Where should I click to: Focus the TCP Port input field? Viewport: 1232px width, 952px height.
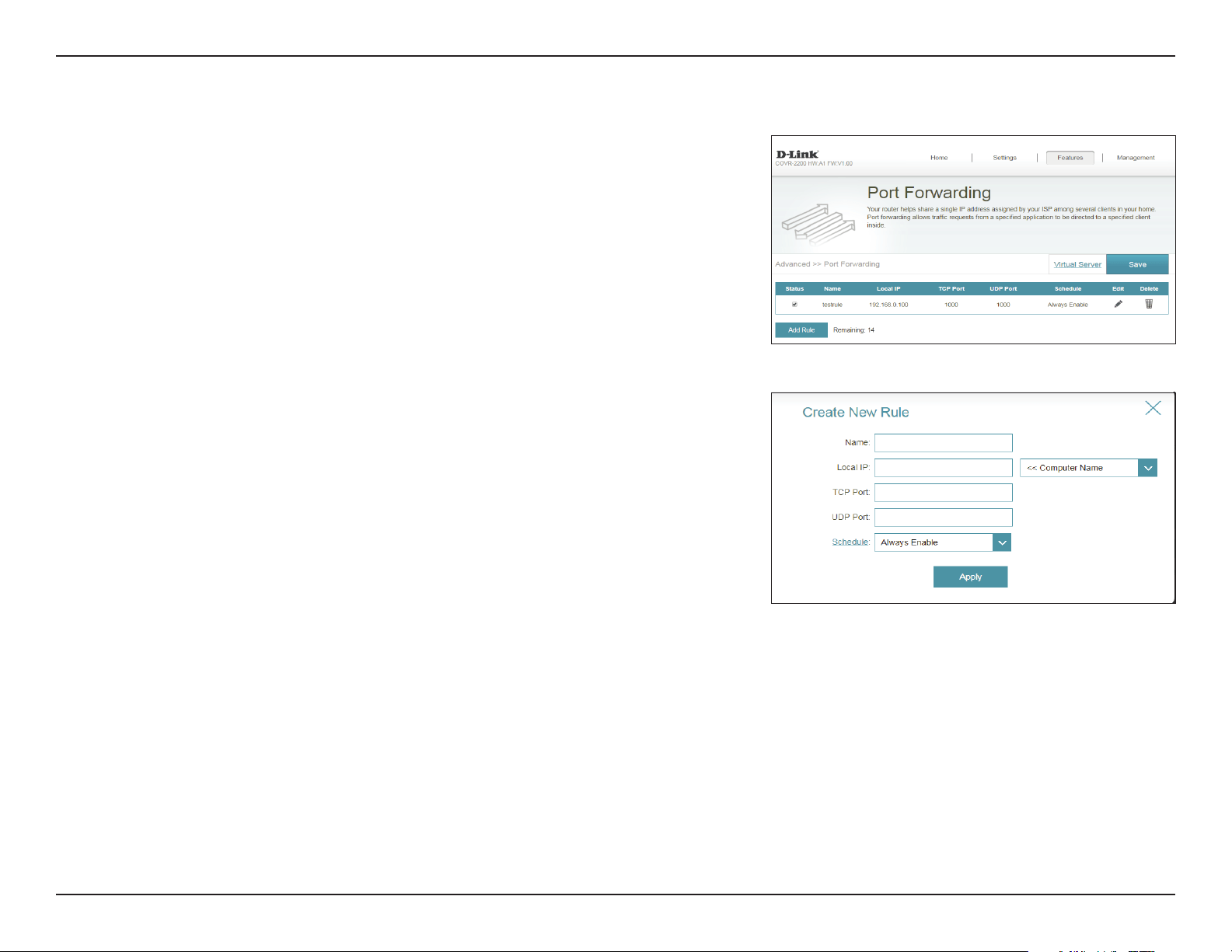tap(943, 493)
